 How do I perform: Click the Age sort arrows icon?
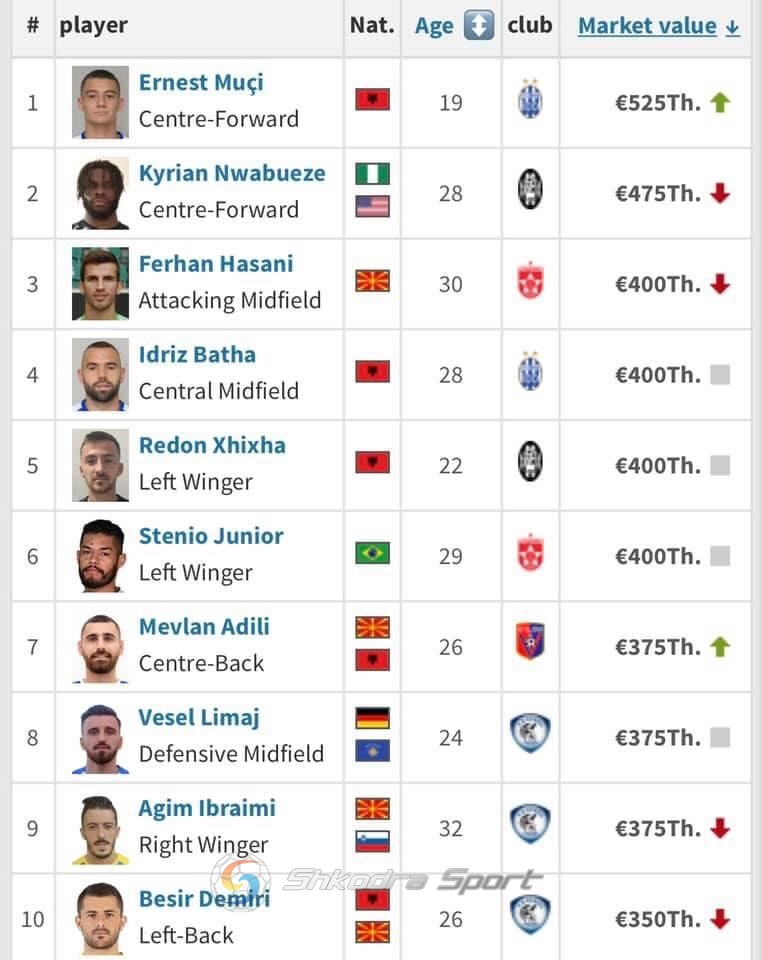pyautogui.click(x=479, y=26)
